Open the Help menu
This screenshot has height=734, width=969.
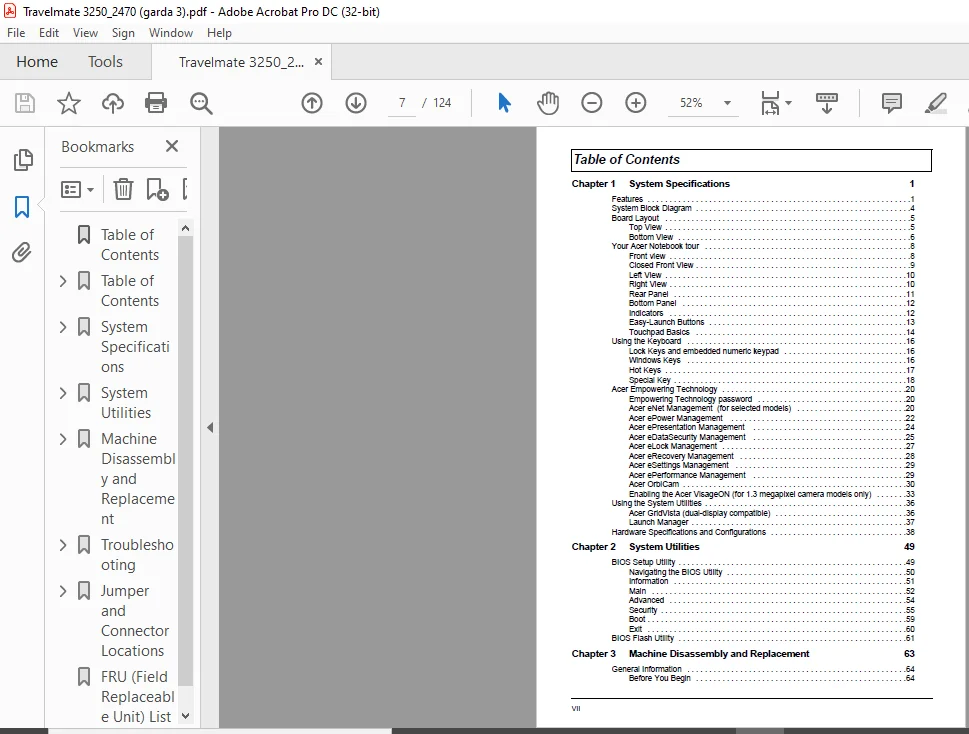pyautogui.click(x=219, y=33)
